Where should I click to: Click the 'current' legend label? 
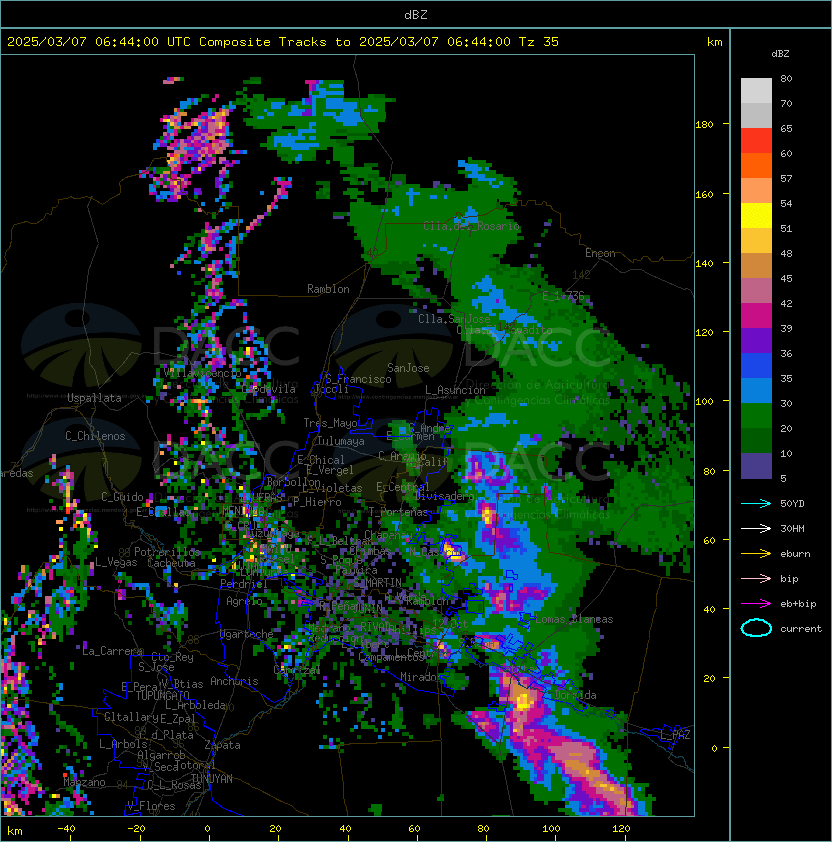tap(801, 628)
